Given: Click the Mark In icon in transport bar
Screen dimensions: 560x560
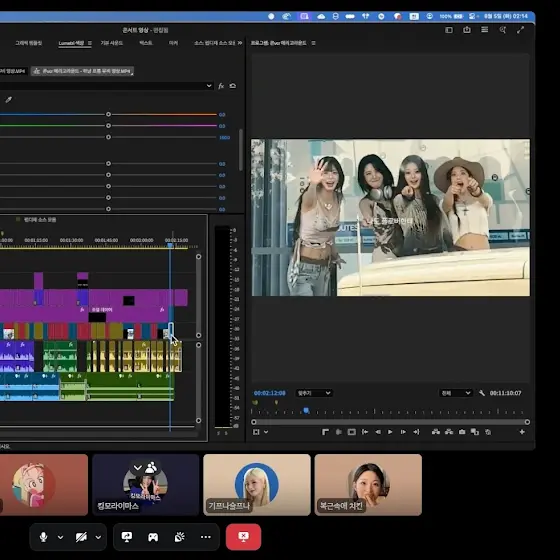Looking at the screenshot, I should pos(325,432).
